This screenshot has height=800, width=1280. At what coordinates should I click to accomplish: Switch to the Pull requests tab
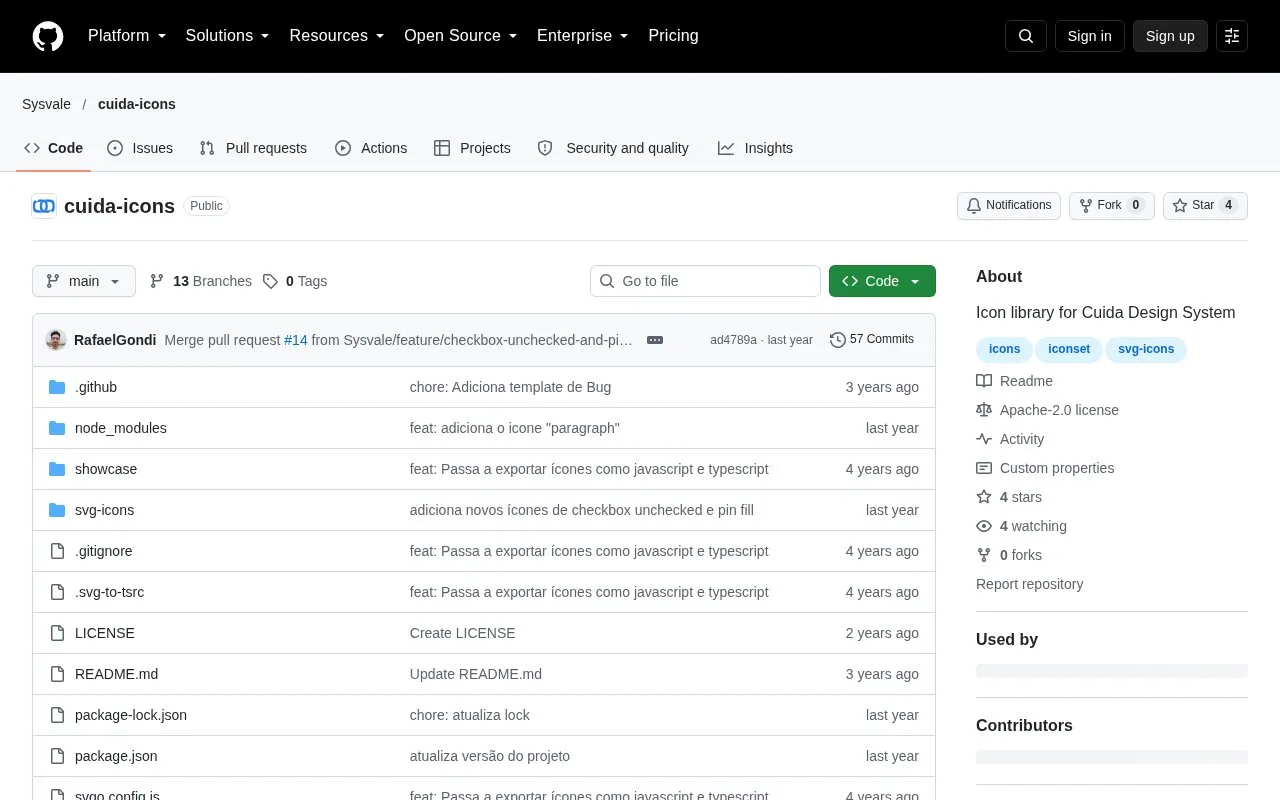(x=253, y=148)
